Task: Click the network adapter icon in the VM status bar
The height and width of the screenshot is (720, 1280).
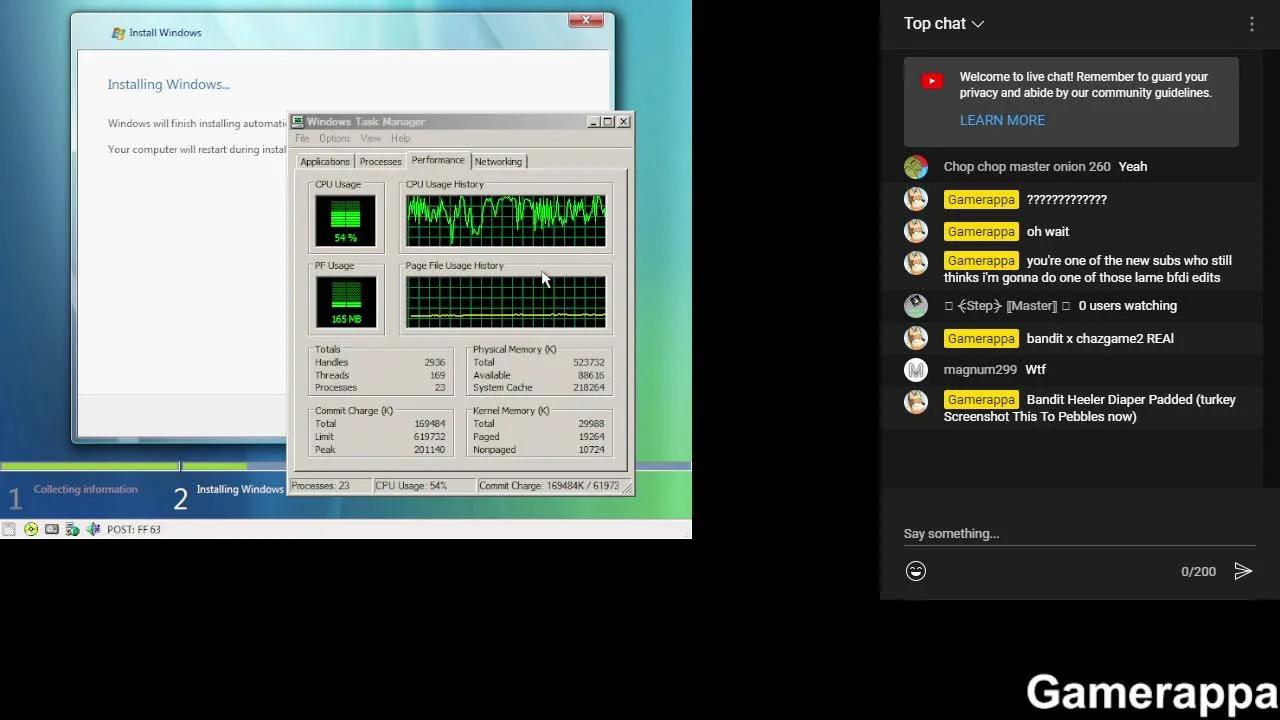Action: pyautogui.click(x=70, y=529)
